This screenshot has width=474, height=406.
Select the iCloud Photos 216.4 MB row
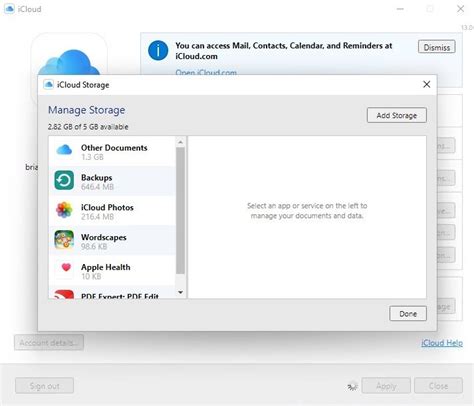(x=112, y=210)
